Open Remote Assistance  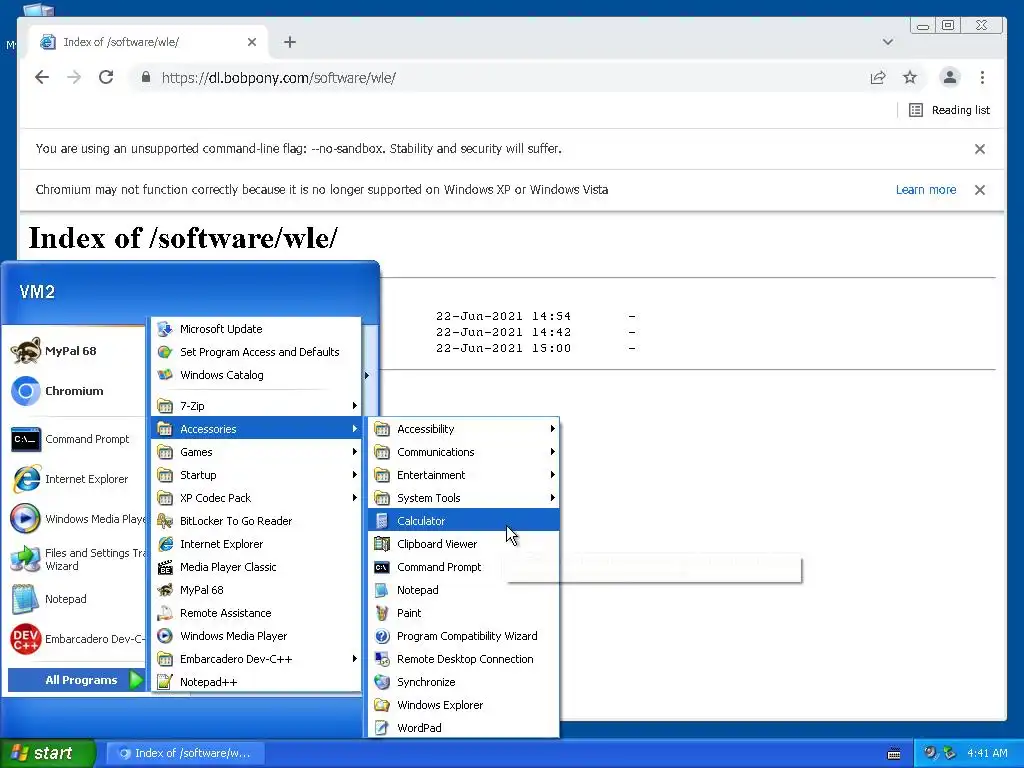click(256, 613)
